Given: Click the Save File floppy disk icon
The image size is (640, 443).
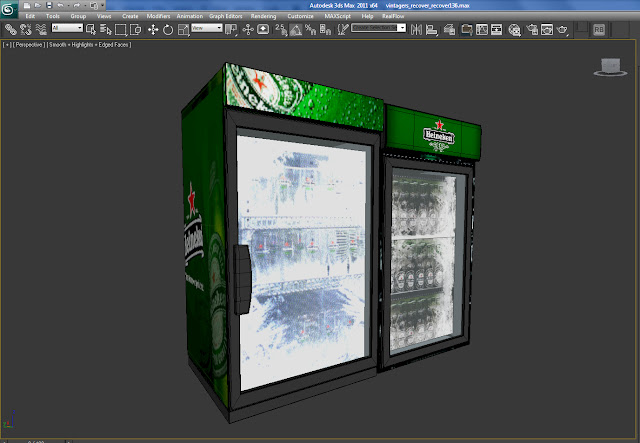Looking at the screenshot, I should point(49,6).
